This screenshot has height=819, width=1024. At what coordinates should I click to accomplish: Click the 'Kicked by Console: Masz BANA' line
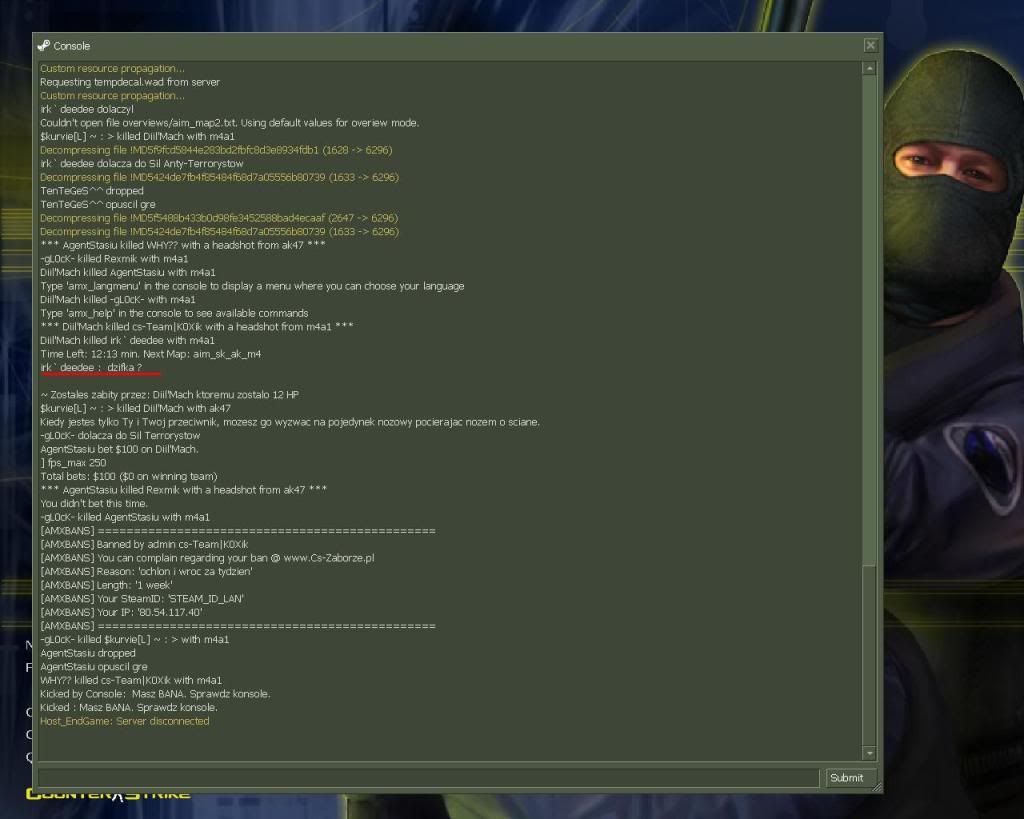[155, 694]
